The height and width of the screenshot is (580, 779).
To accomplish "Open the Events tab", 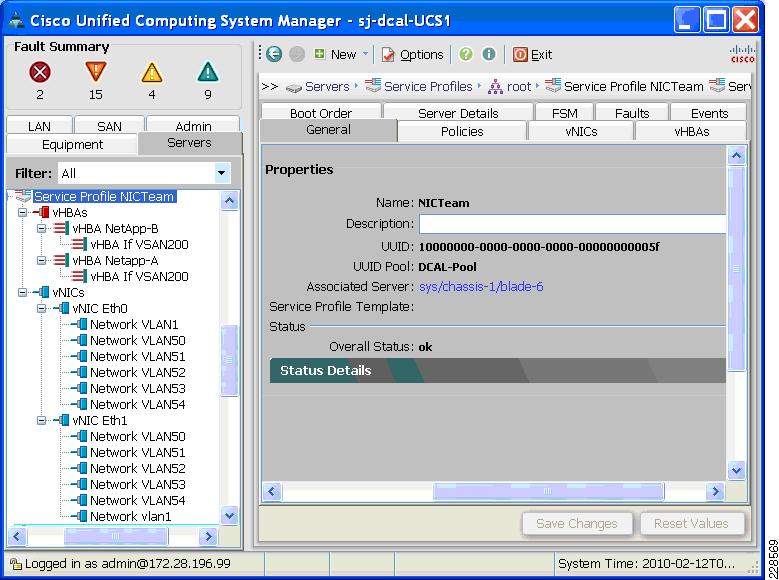I will (x=709, y=112).
